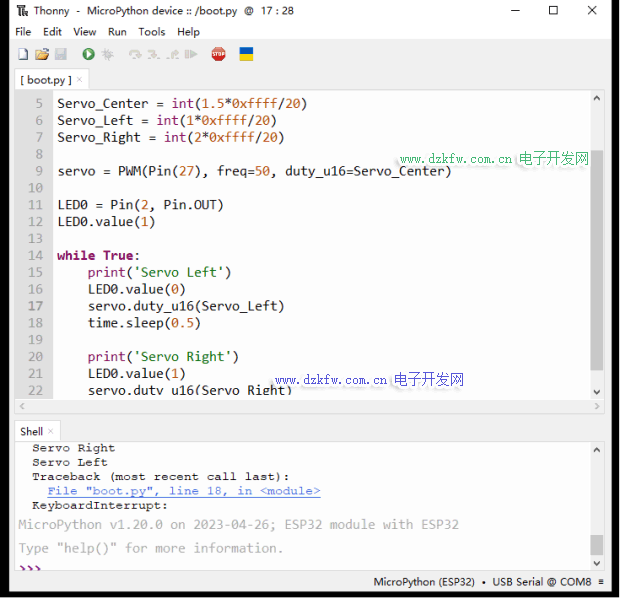
Task: Click the MicroPython (ESP32) interpreter selector
Action: tap(425, 582)
